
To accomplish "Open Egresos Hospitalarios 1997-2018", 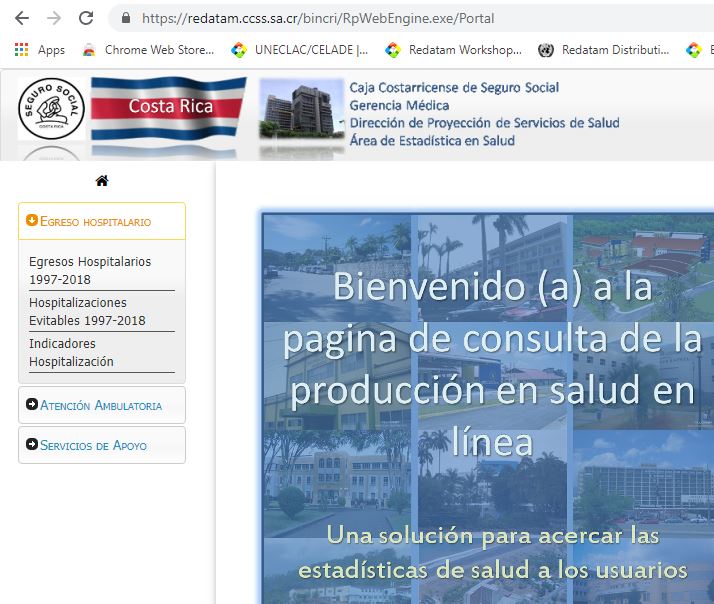I will [90, 270].
